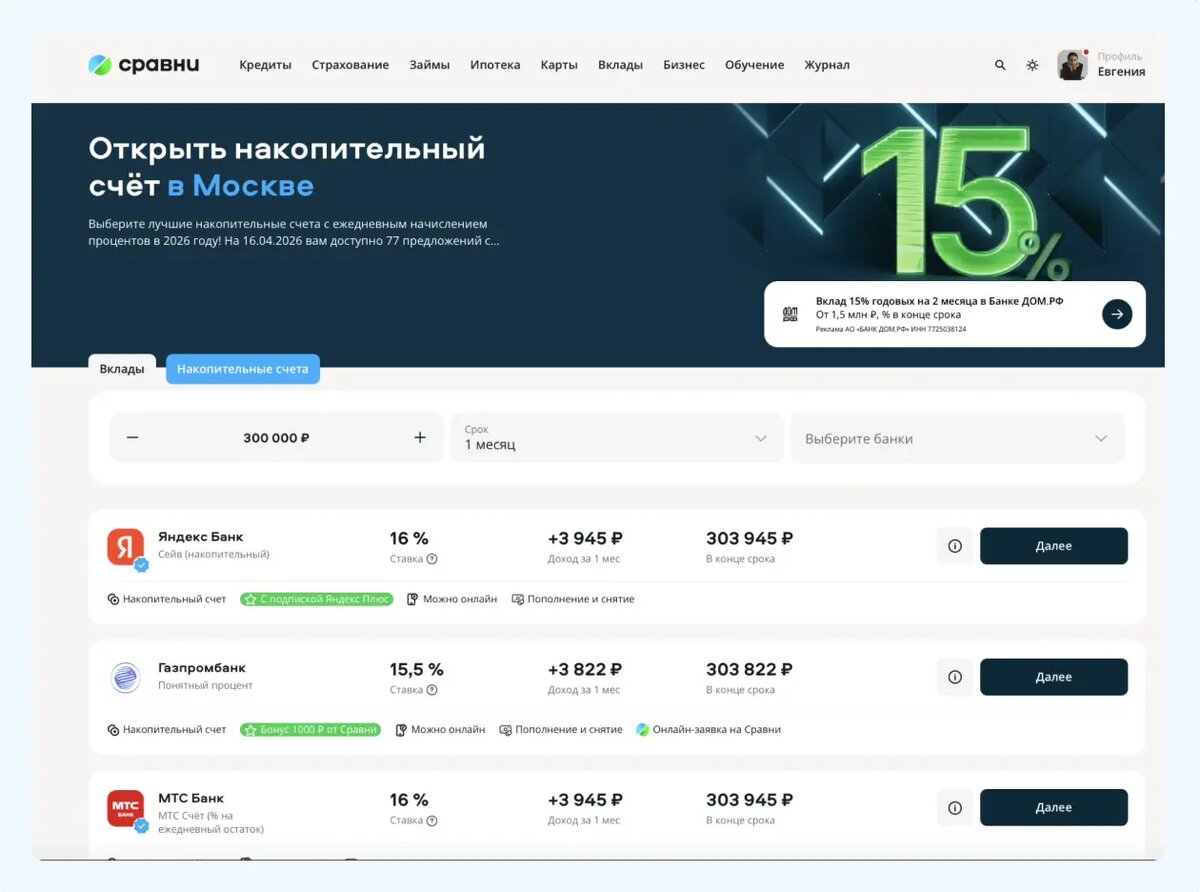Expand the Выберите банки dropdown
The height and width of the screenshot is (892, 1200).
[958, 438]
